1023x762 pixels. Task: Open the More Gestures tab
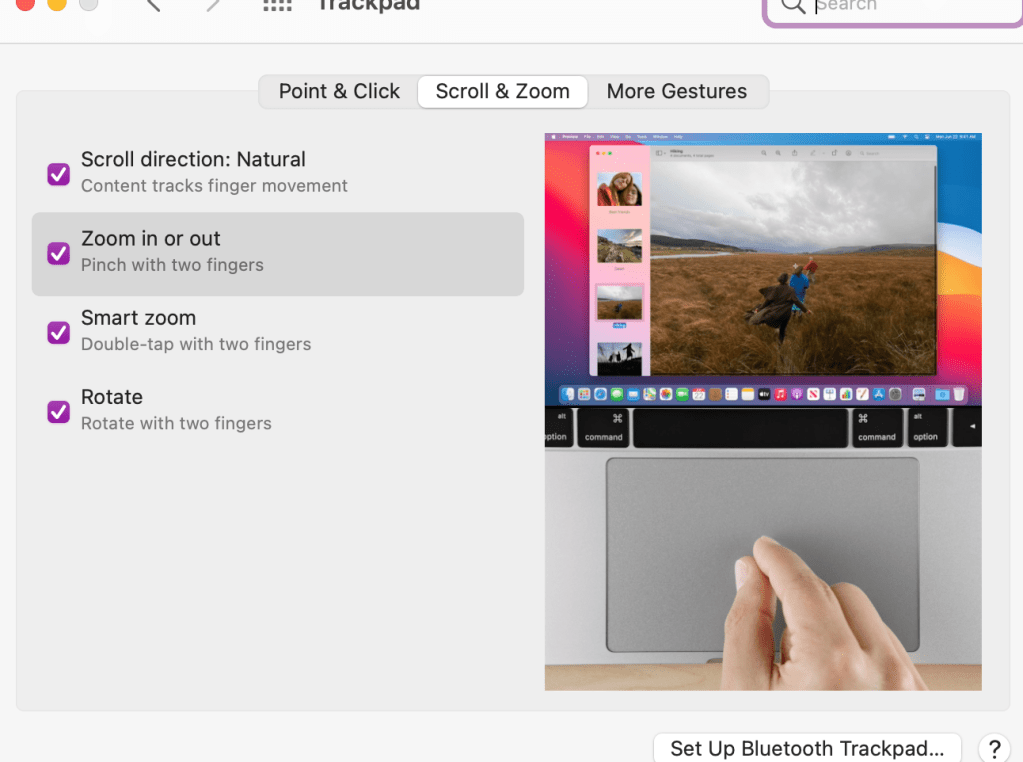click(x=676, y=91)
